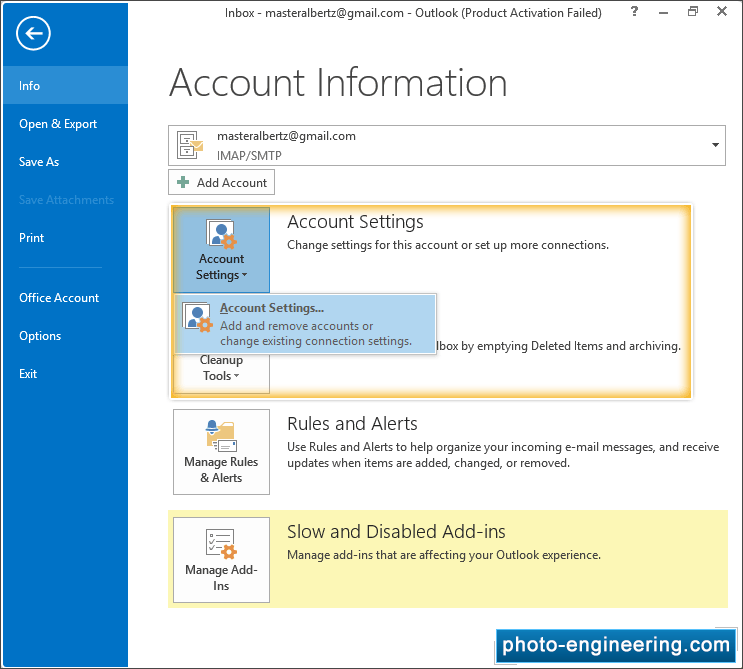Click the back arrow circle button
The image size is (743, 669).
(33, 33)
